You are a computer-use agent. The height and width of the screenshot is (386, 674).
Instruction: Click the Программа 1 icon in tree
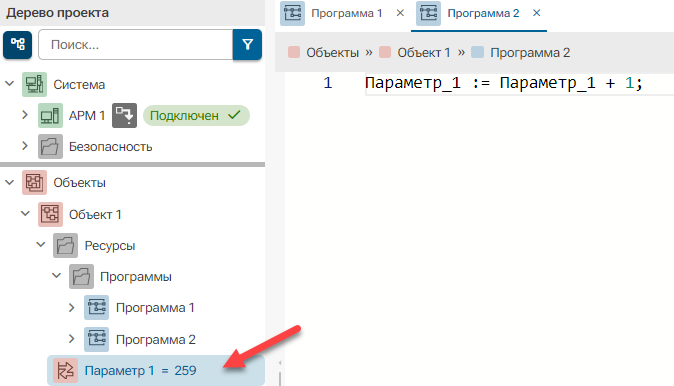pyautogui.click(x=97, y=307)
